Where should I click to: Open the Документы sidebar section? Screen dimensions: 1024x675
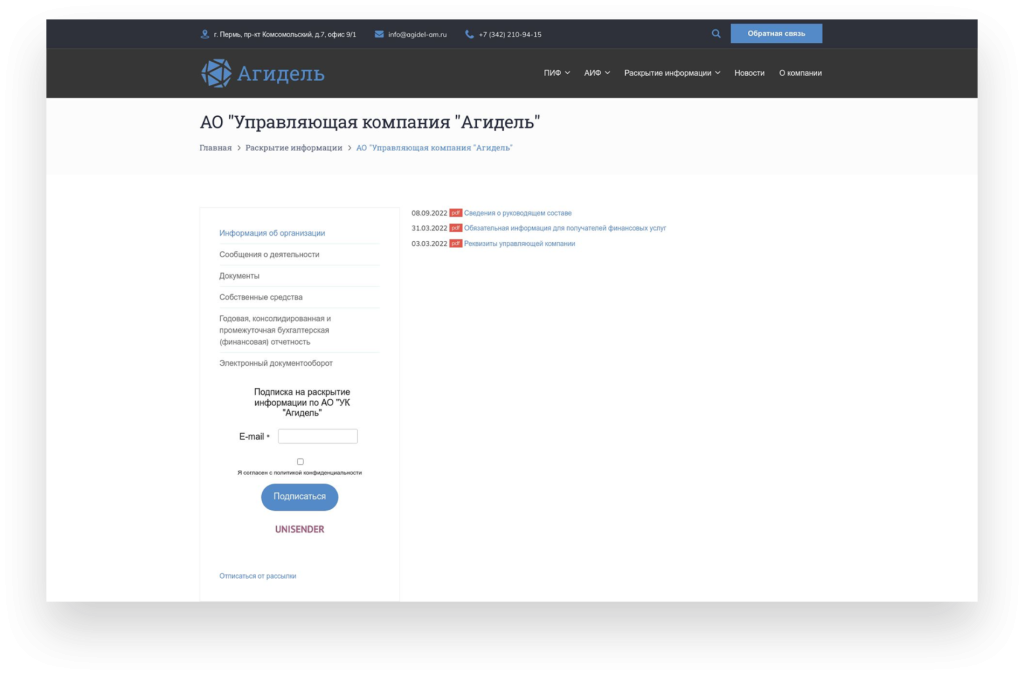(x=240, y=275)
